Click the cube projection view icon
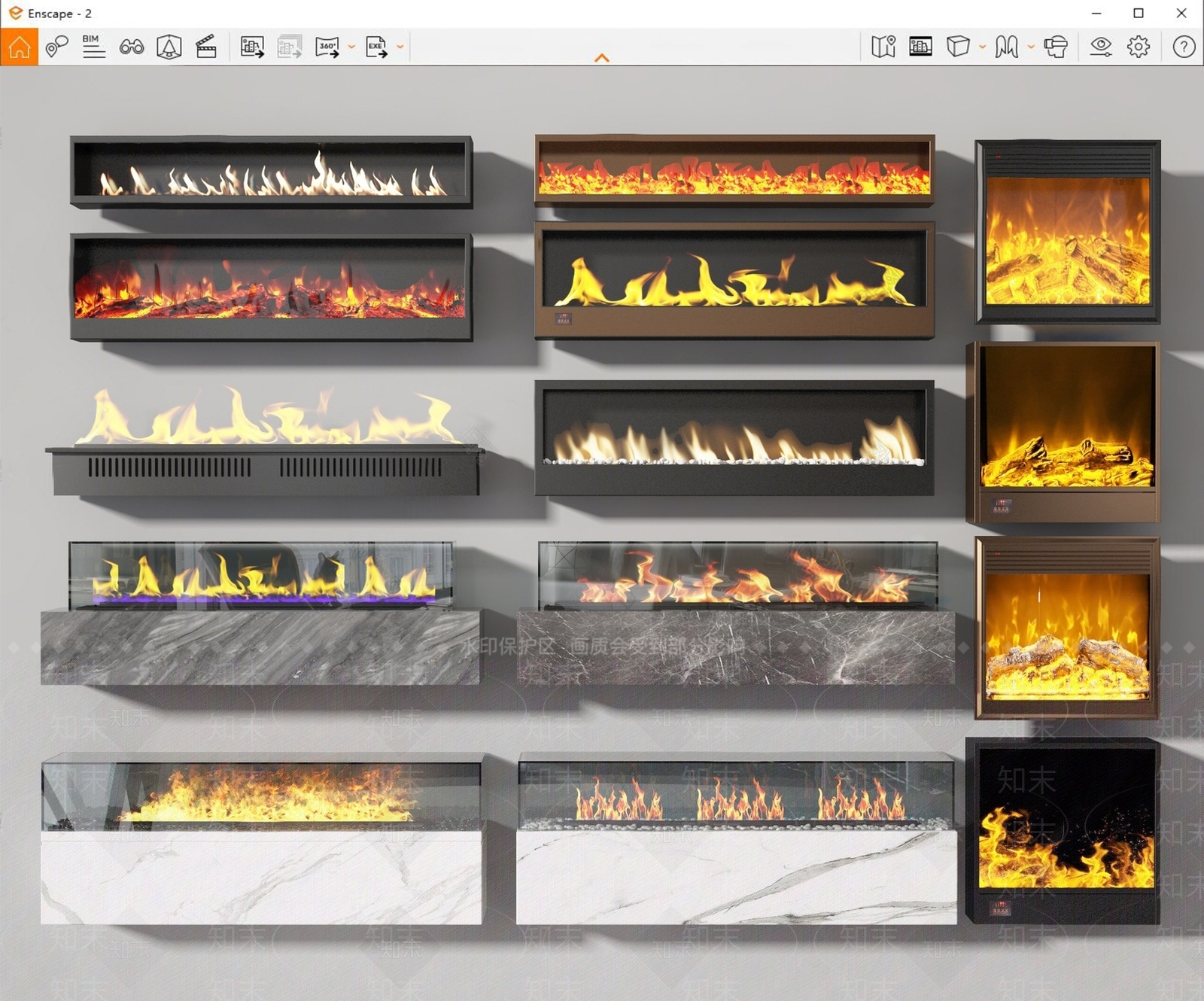1204x1001 pixels. point(958,47)
